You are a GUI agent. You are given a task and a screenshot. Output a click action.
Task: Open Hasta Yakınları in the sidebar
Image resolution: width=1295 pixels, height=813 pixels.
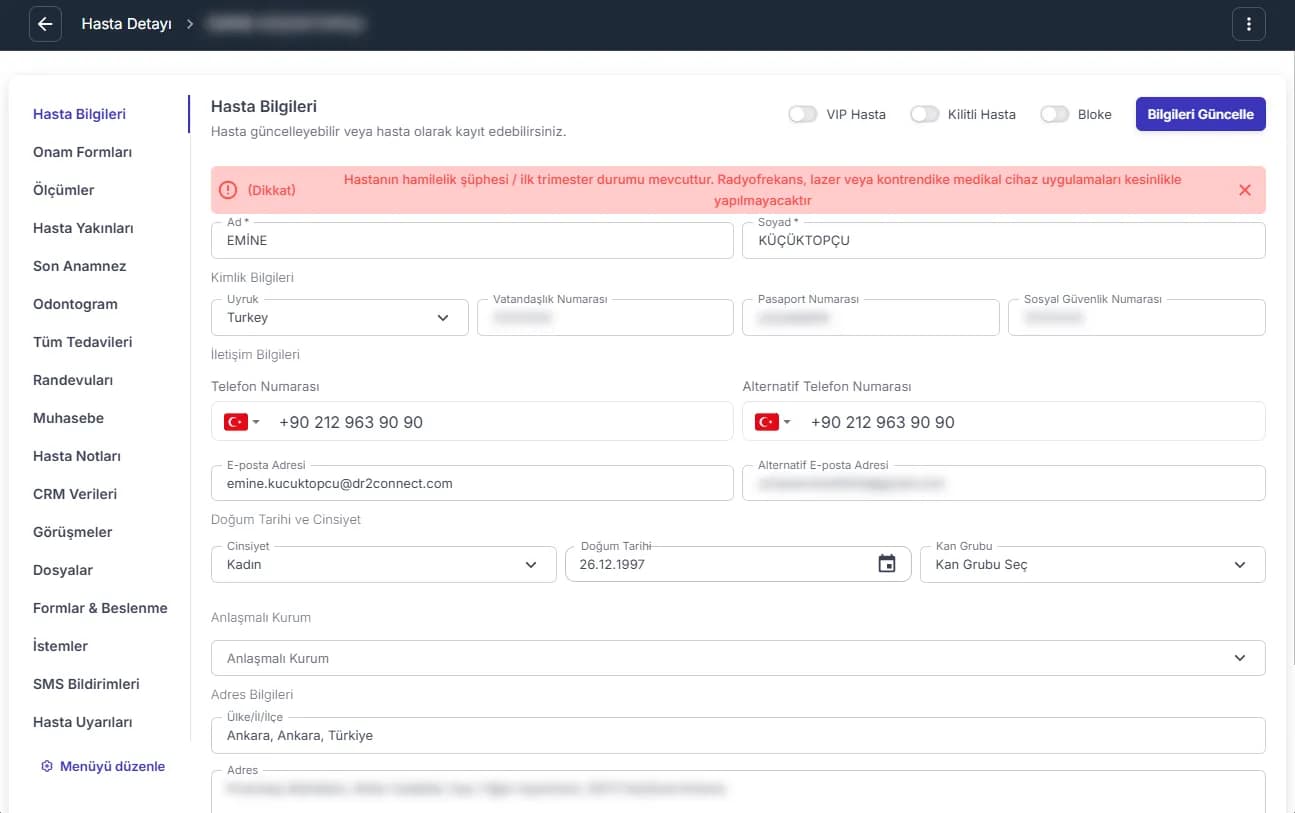click(83, 228)
